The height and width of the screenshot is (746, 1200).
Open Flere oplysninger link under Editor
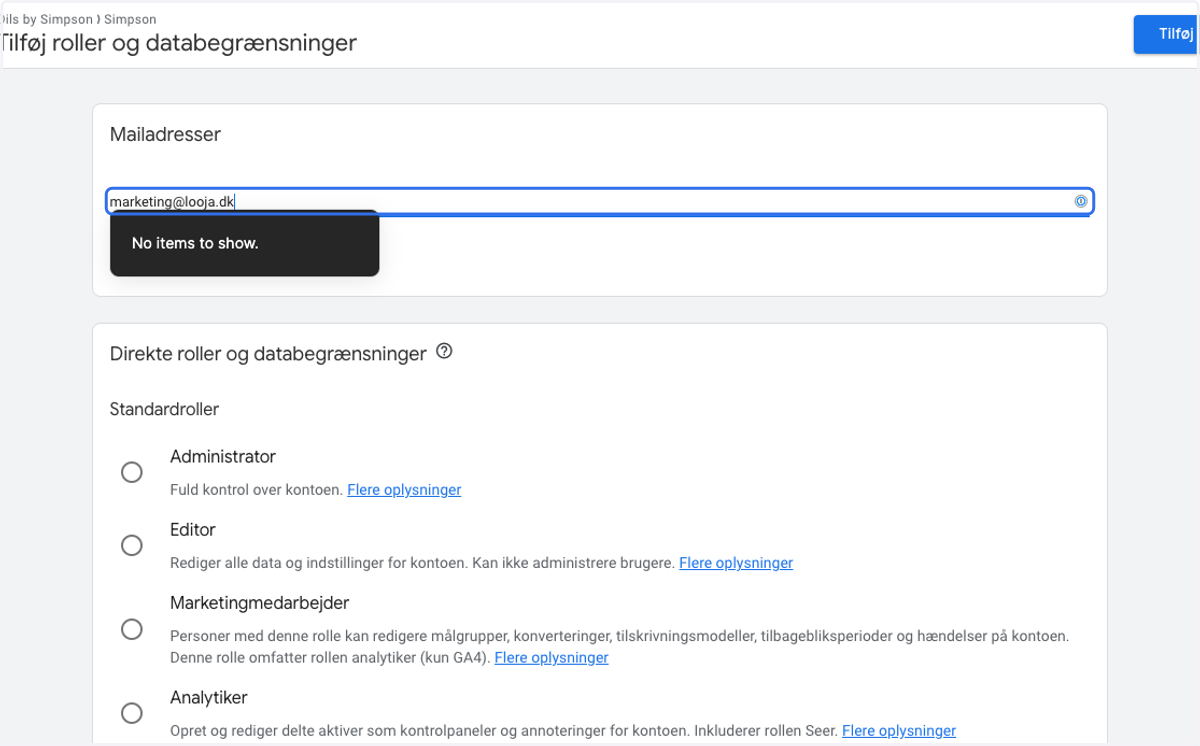pyautogui.click(x=736, y=563)
